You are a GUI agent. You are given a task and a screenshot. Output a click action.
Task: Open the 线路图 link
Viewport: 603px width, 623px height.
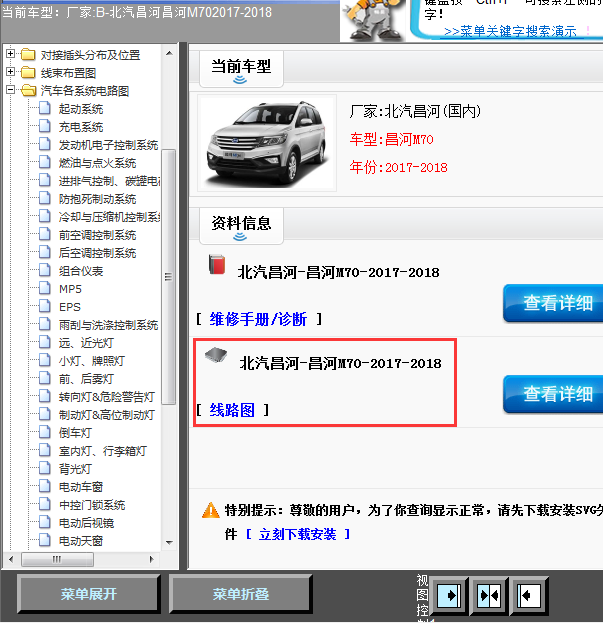pos(232,410)
